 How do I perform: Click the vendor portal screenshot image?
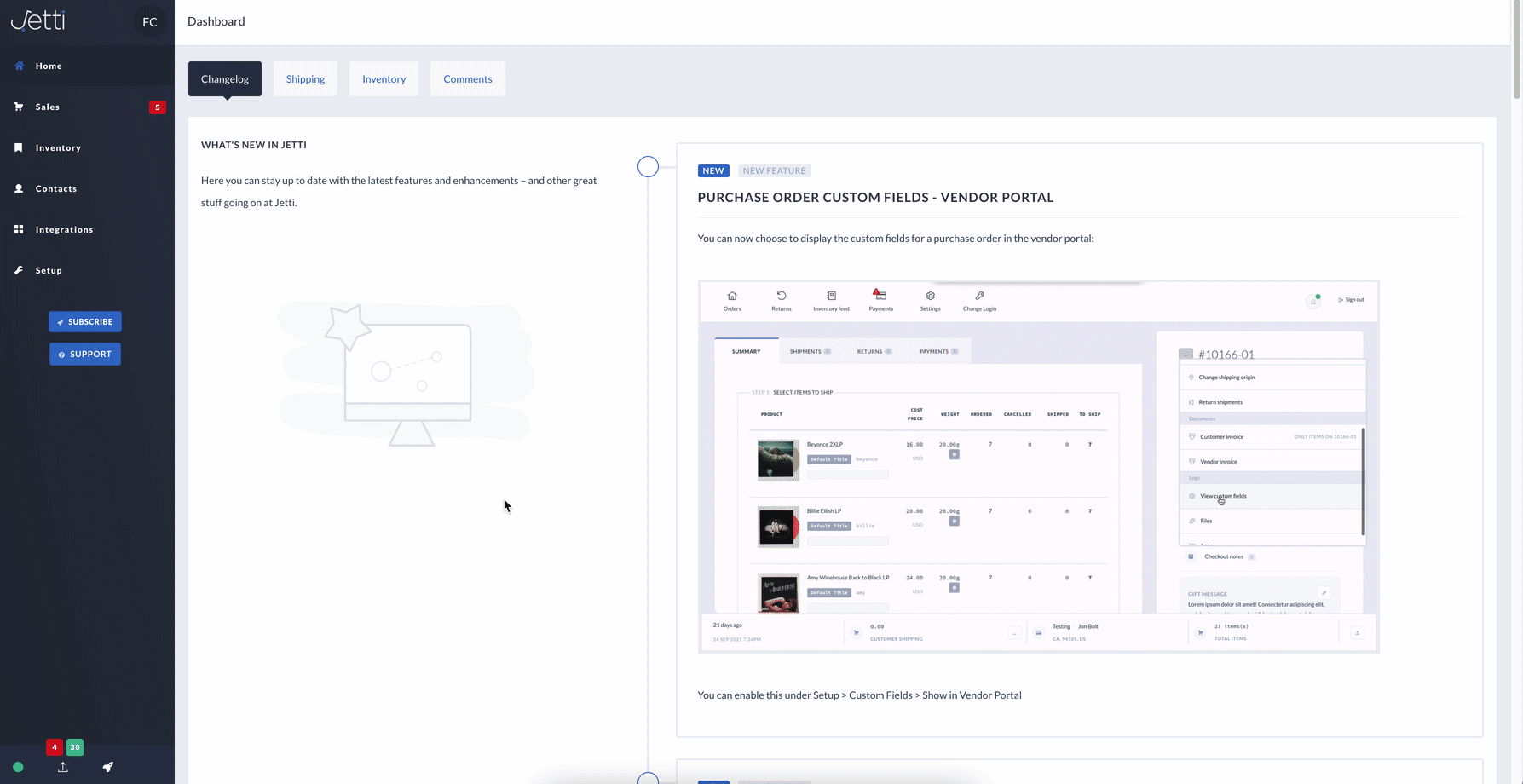pos(1038,466)
